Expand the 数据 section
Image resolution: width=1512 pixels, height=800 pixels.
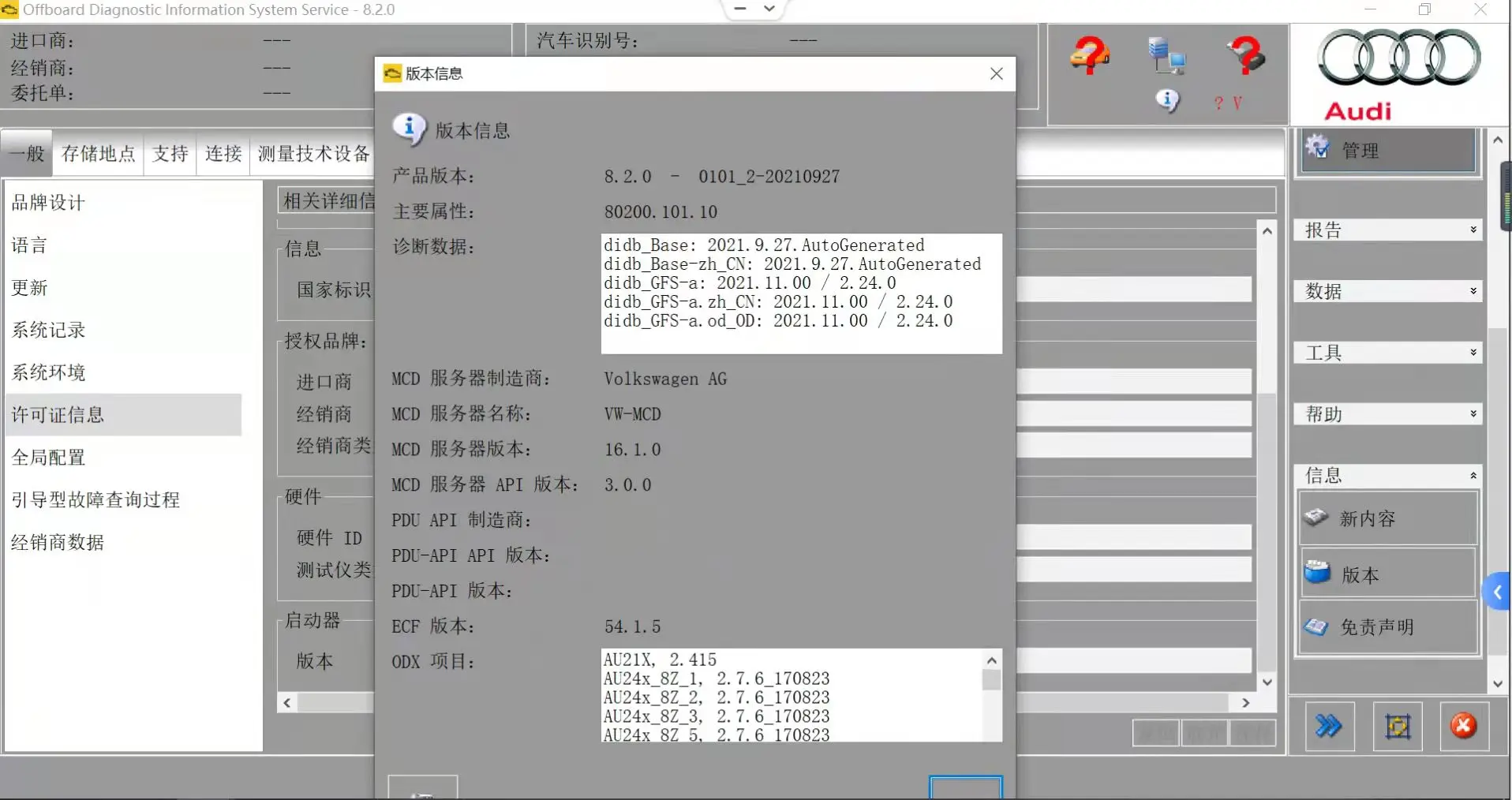click(x=1388, y=291)
